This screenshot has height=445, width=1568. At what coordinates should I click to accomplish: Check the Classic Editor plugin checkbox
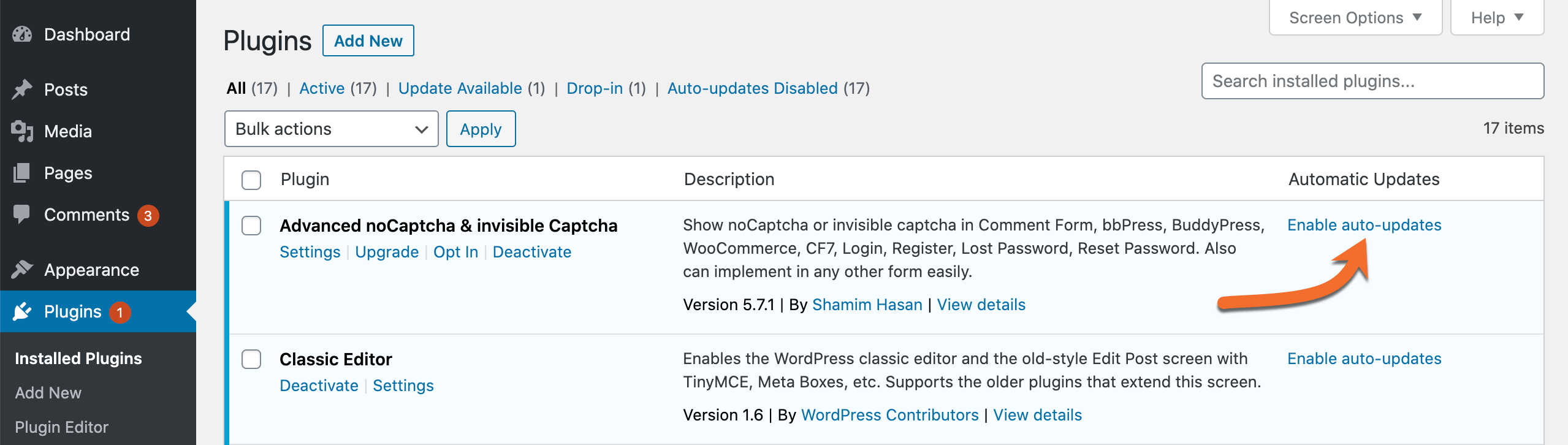[x=251, y=359]
